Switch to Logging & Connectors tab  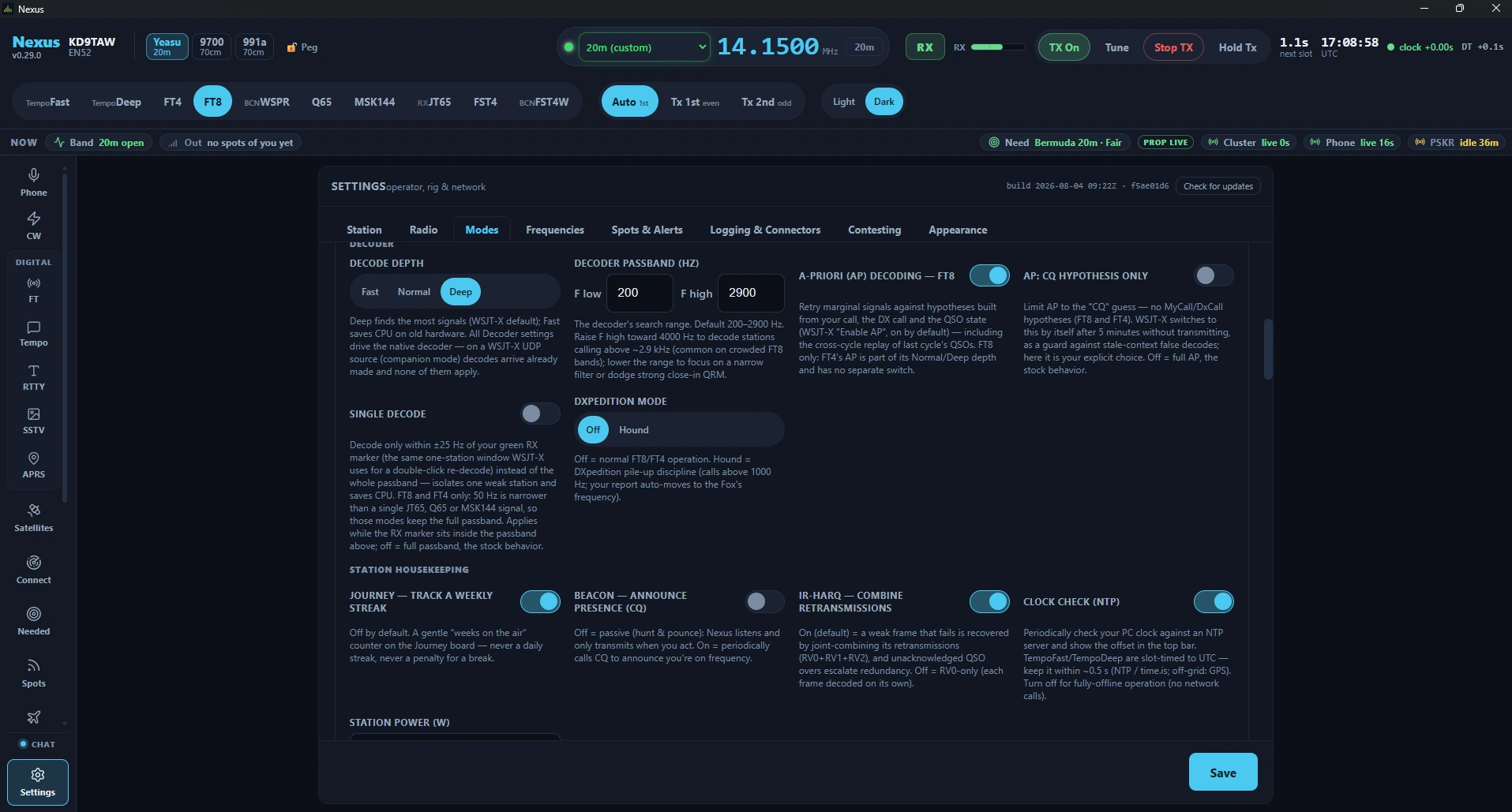765,230
